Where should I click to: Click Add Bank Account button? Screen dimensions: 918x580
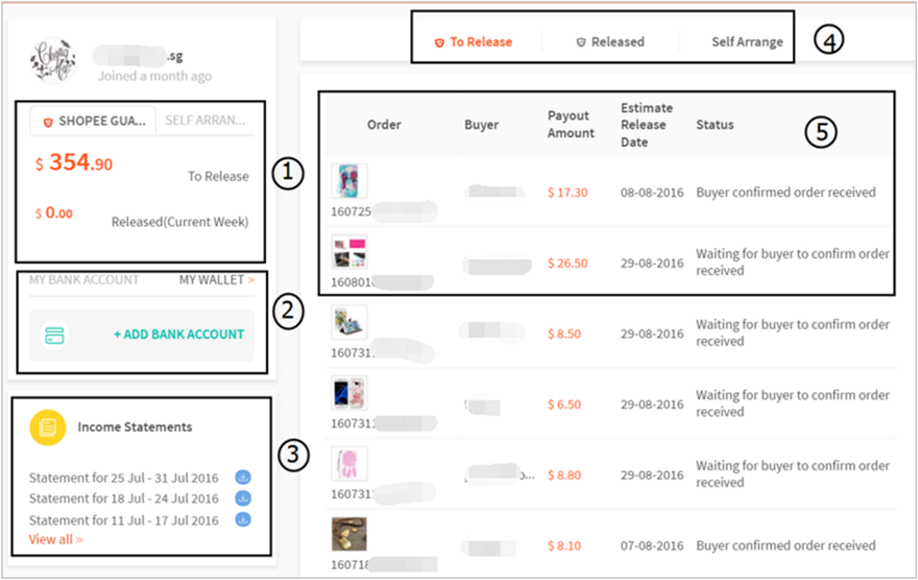[x=178, y=334]
